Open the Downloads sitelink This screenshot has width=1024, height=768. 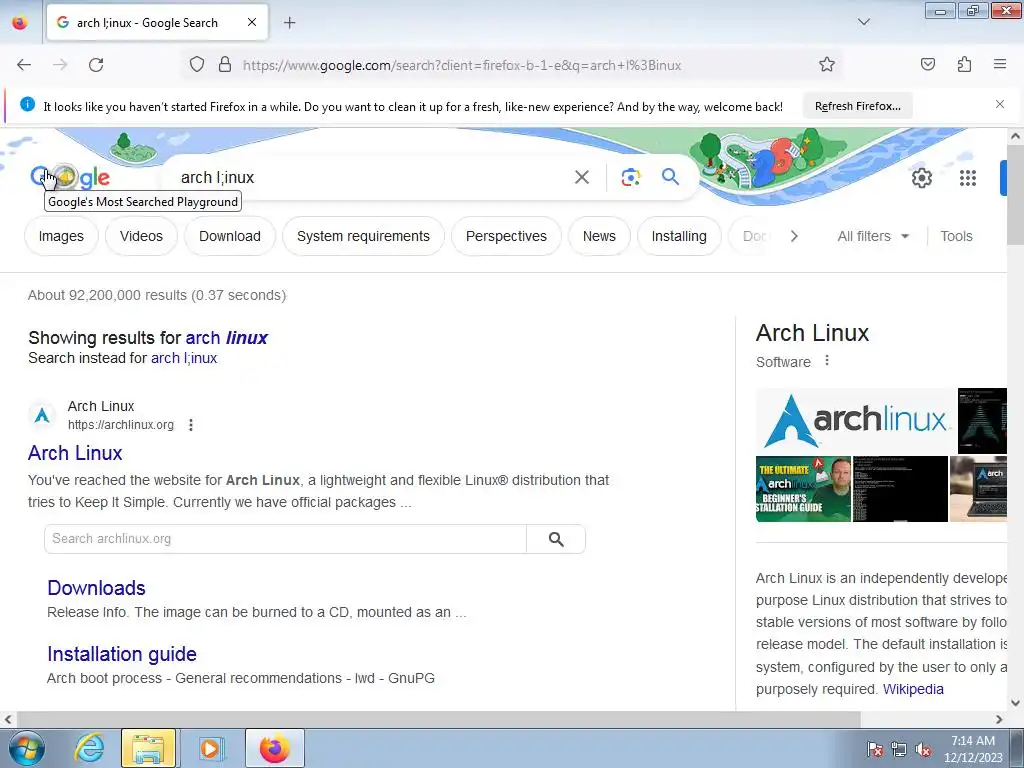(x=96, y=588)
